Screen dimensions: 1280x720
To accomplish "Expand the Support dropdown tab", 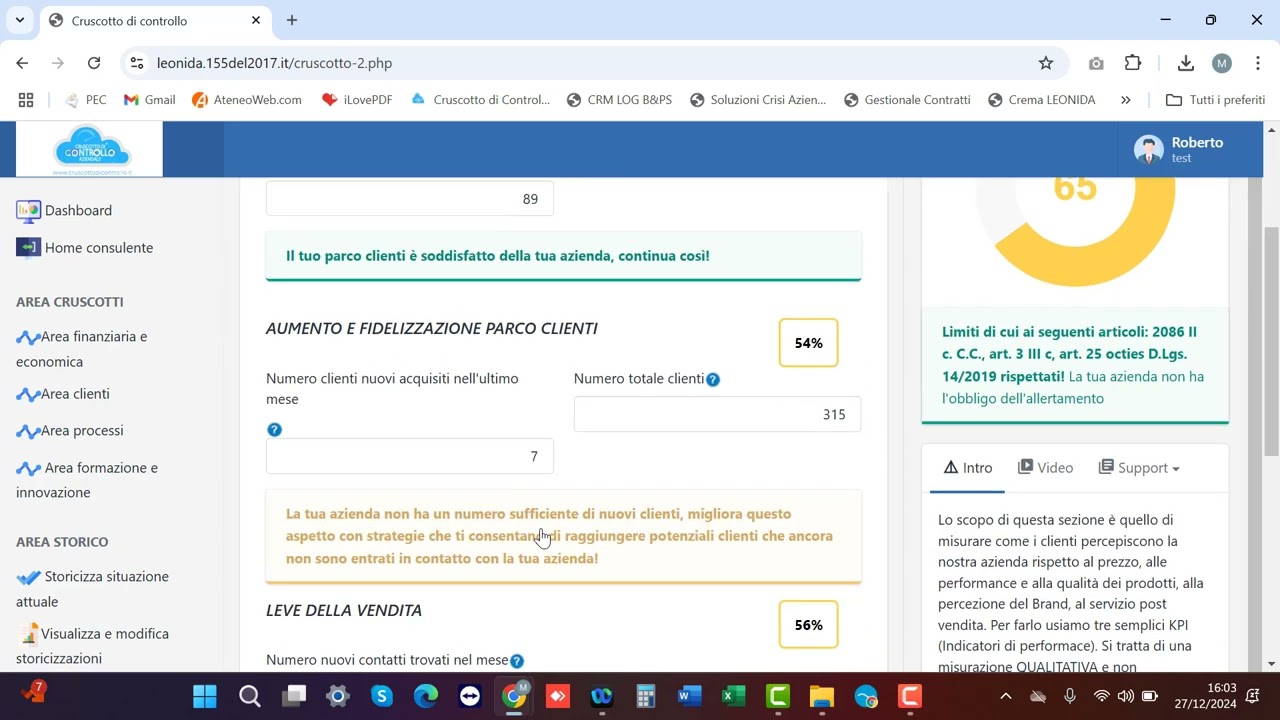I will pos(1139,468).
